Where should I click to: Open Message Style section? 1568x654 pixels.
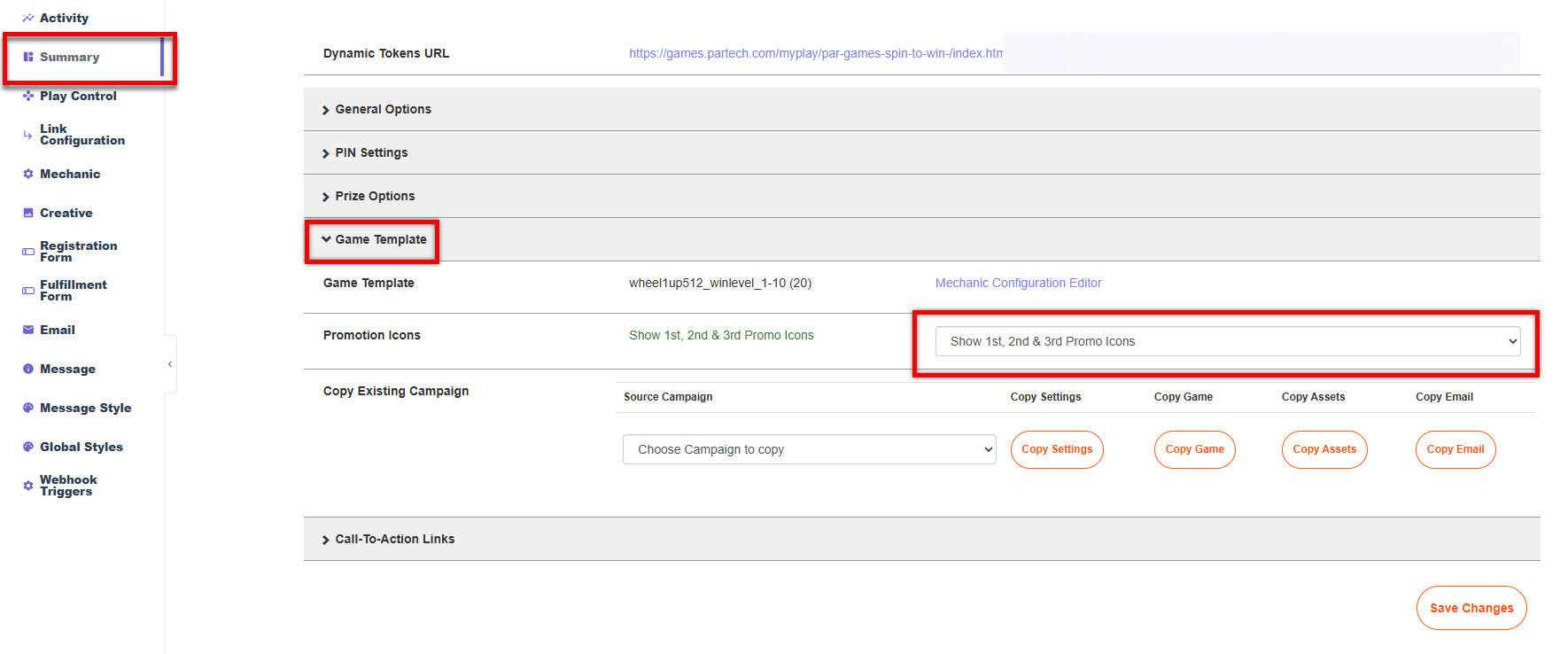(85, 408)
